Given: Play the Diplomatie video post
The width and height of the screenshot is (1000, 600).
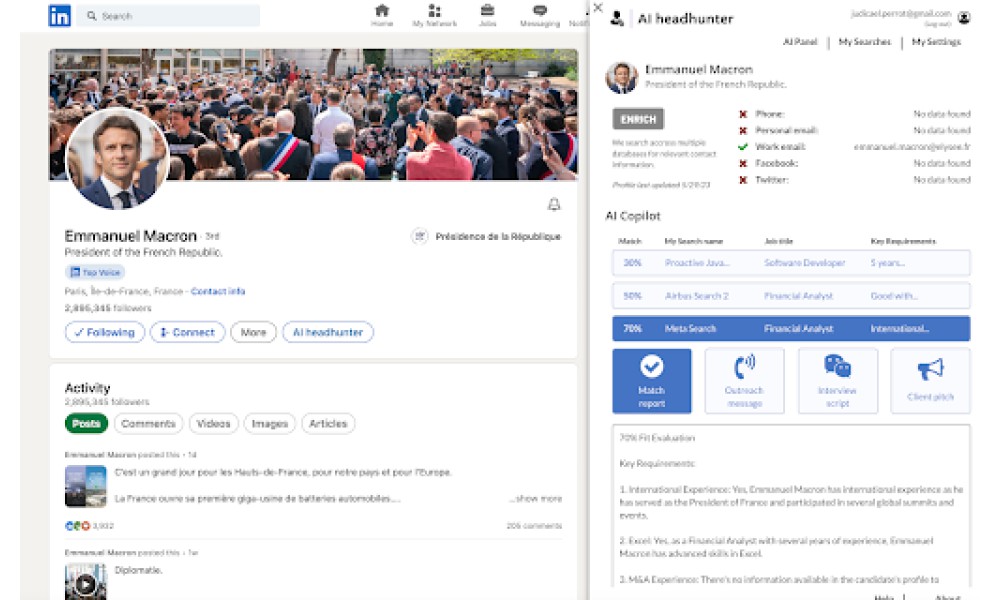Looking at the screenshot, I should 85,582.
